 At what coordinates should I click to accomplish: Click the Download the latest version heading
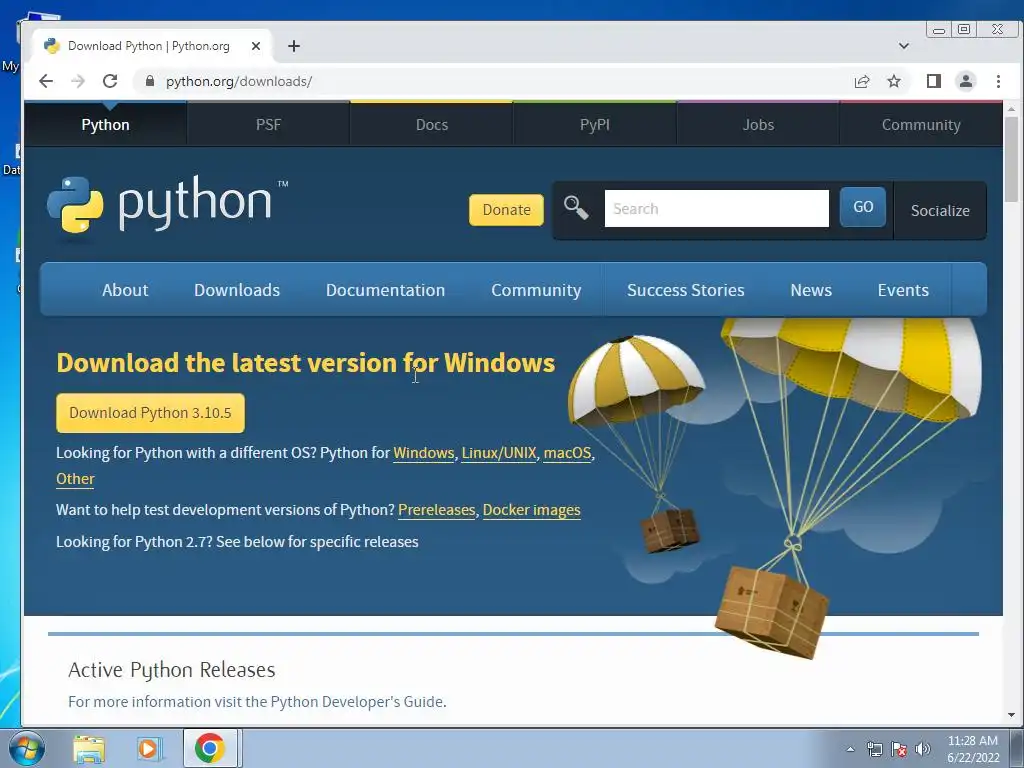(306, 363)
